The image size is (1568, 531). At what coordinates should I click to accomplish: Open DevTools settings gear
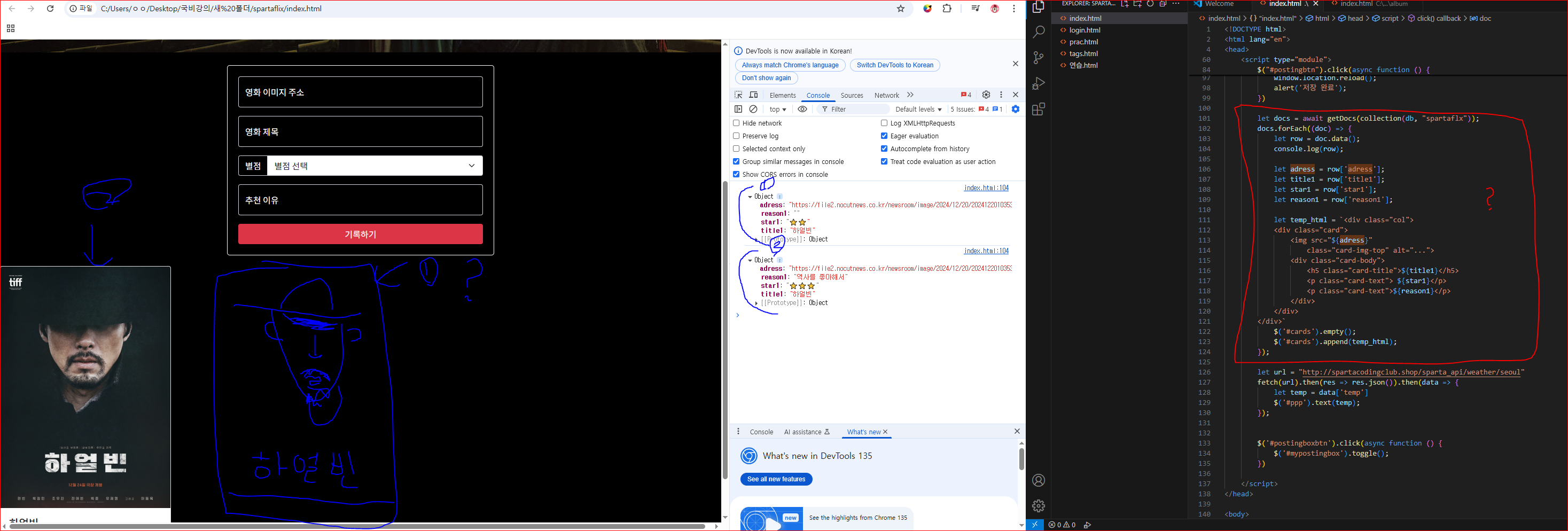tap(986, 95)
